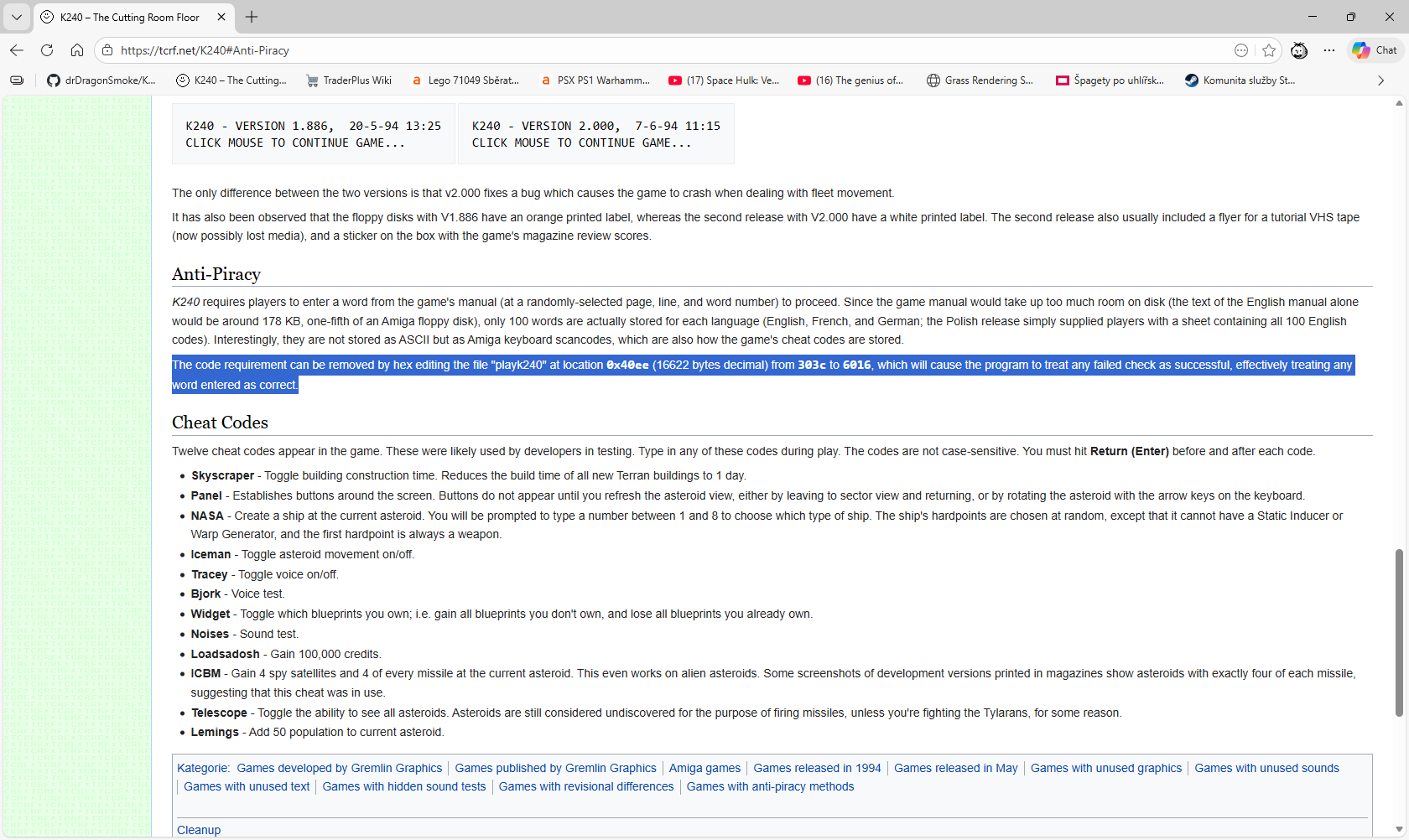Reload the page with Refresh icon
Image resolution: width=1409 pixels, height=840 pixels.
point(47,50)
